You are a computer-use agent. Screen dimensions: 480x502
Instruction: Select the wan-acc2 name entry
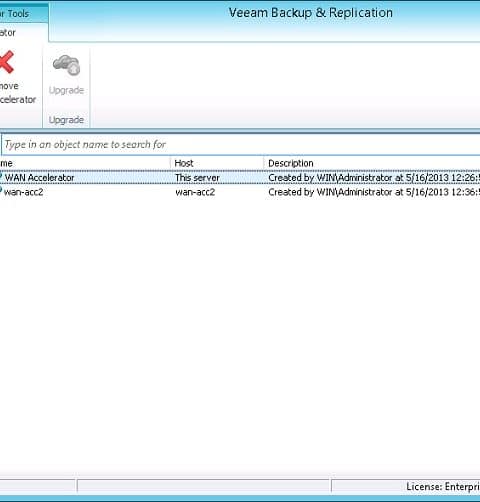23,192
